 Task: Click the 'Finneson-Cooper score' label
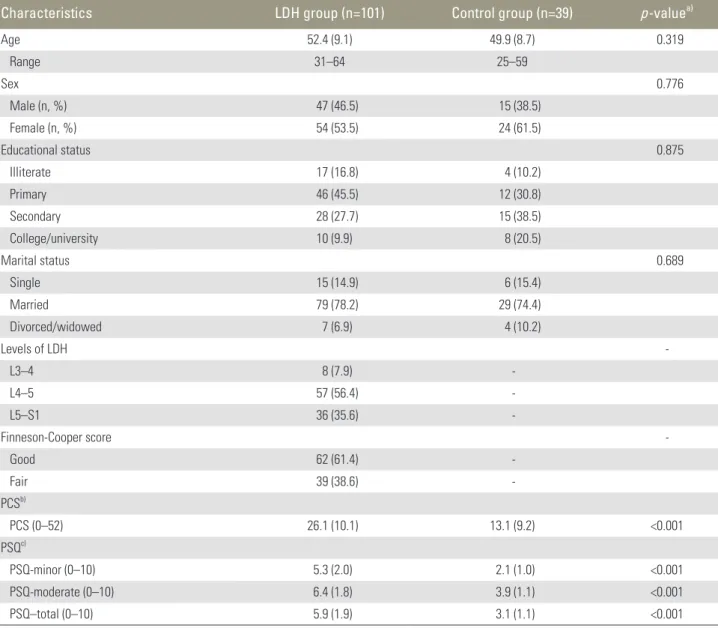click(56, 437)
